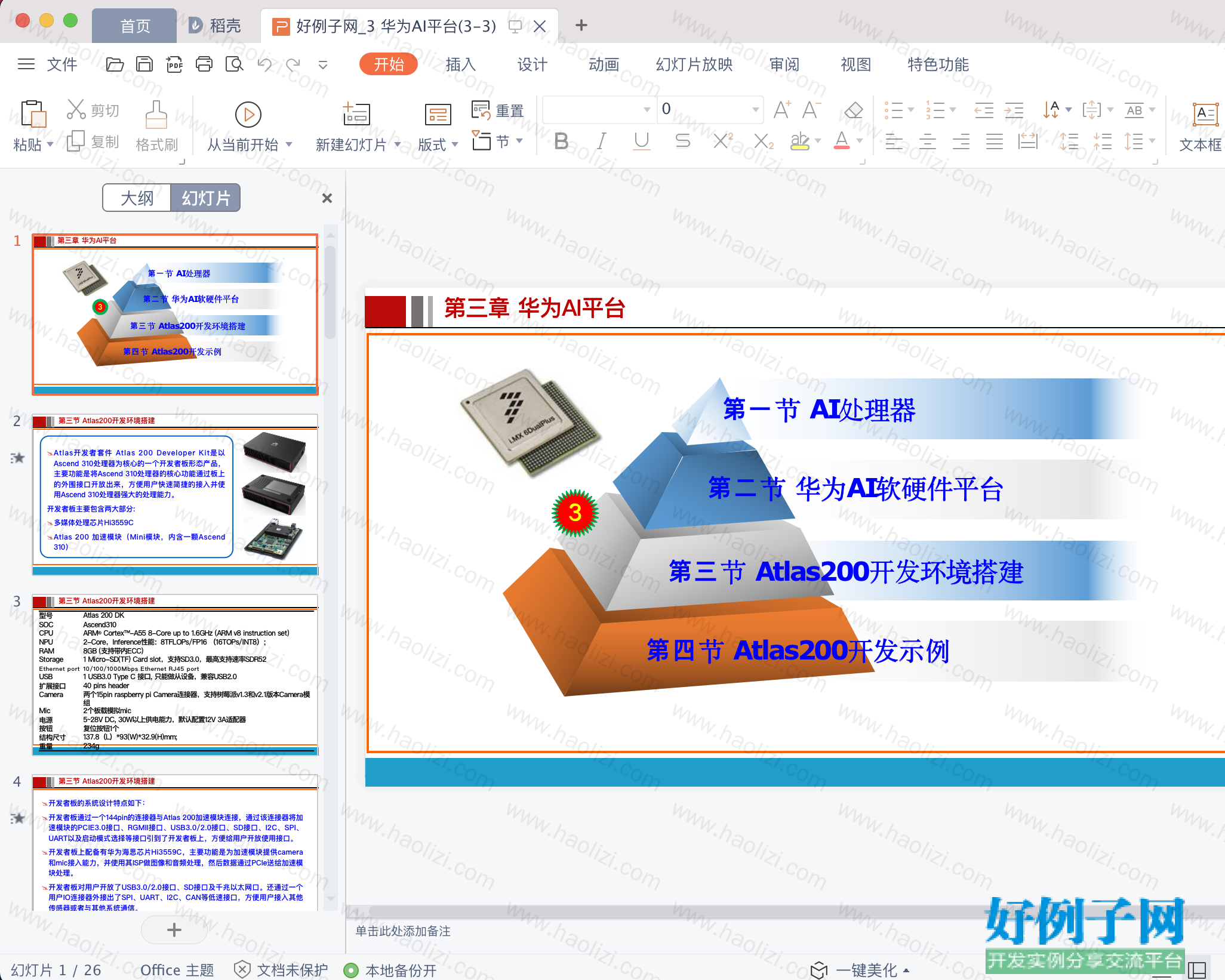Screen dimensions: 1225x980
Task: Expand the 节 section dropdown
Action: (519, 141)
